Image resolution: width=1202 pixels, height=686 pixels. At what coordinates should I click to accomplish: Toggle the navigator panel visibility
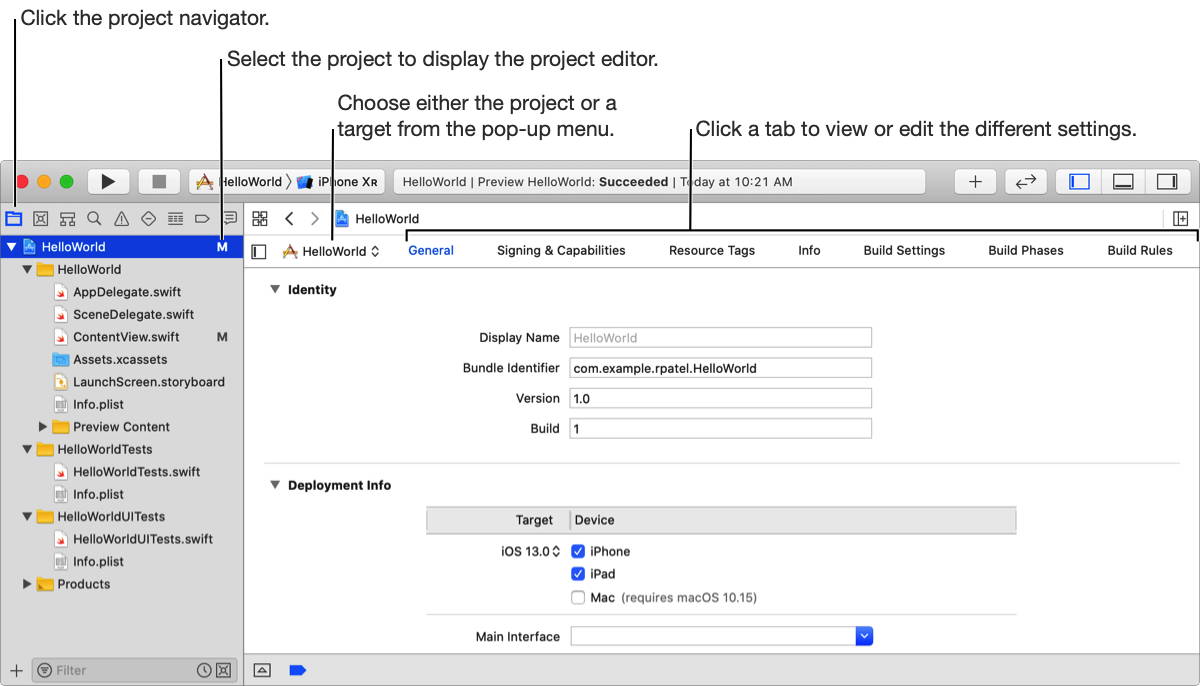click(x=1079, y=181)
